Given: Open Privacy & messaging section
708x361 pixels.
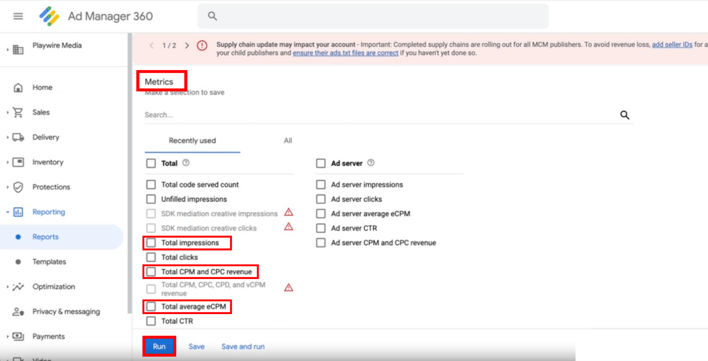Looking at the screenshot, I should 66,311.
